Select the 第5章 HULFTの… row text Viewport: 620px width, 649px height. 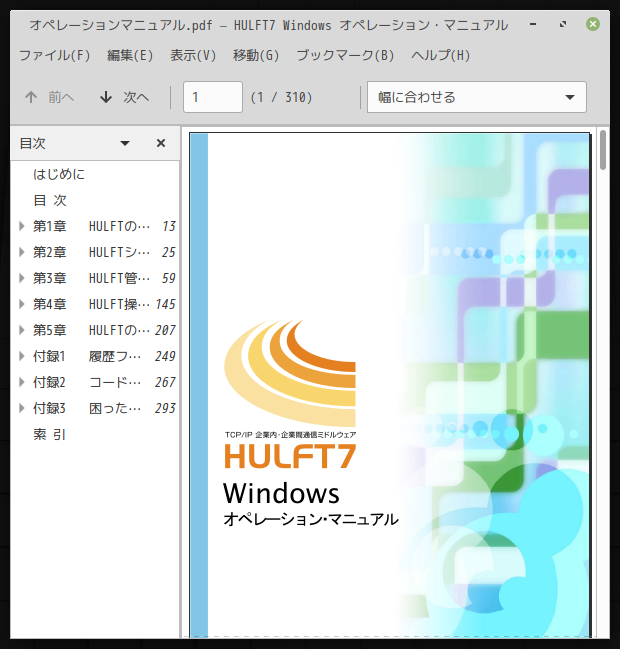(x=91, y=330)
